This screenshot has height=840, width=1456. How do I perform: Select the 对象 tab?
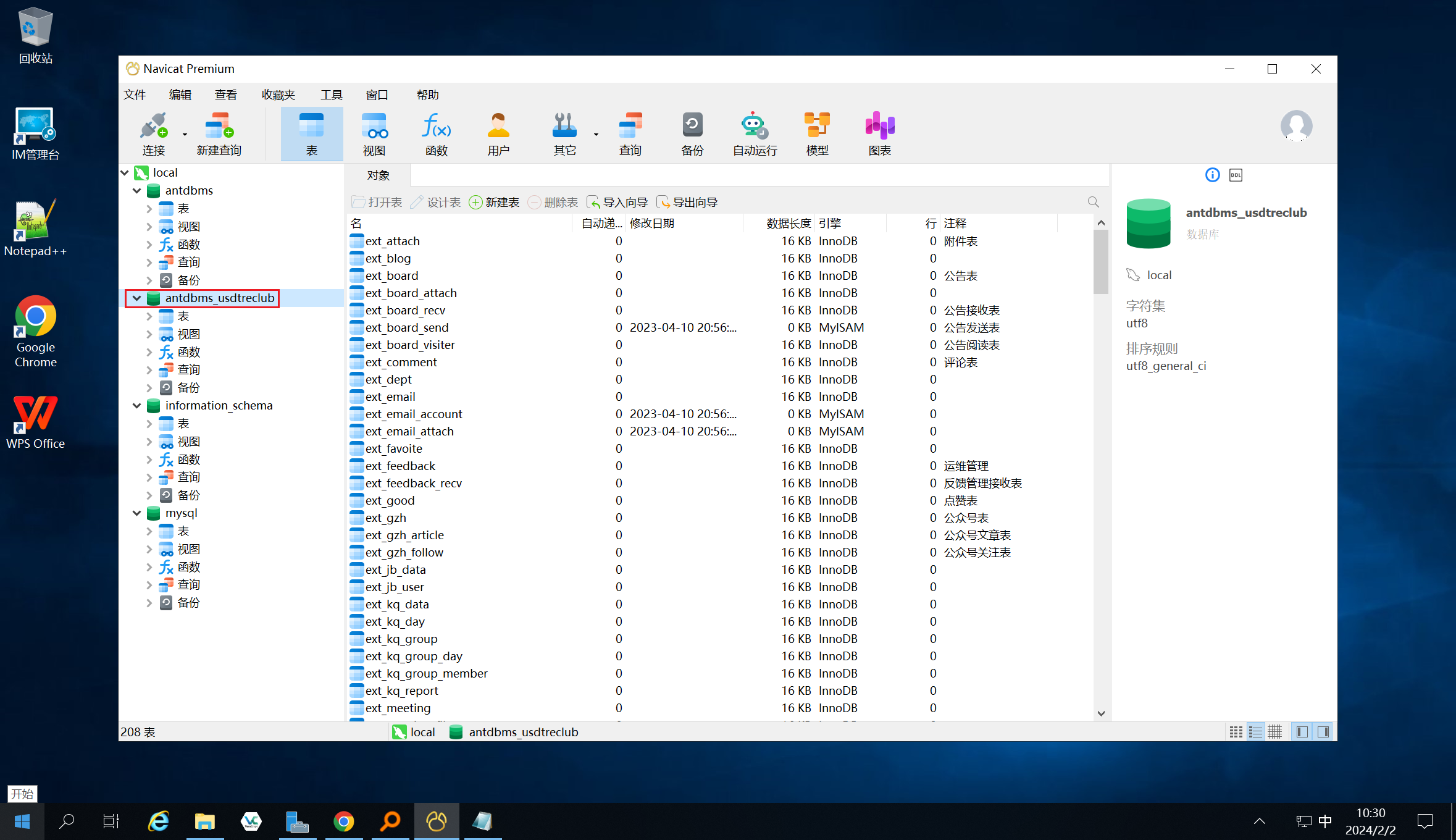pos(378,175)
